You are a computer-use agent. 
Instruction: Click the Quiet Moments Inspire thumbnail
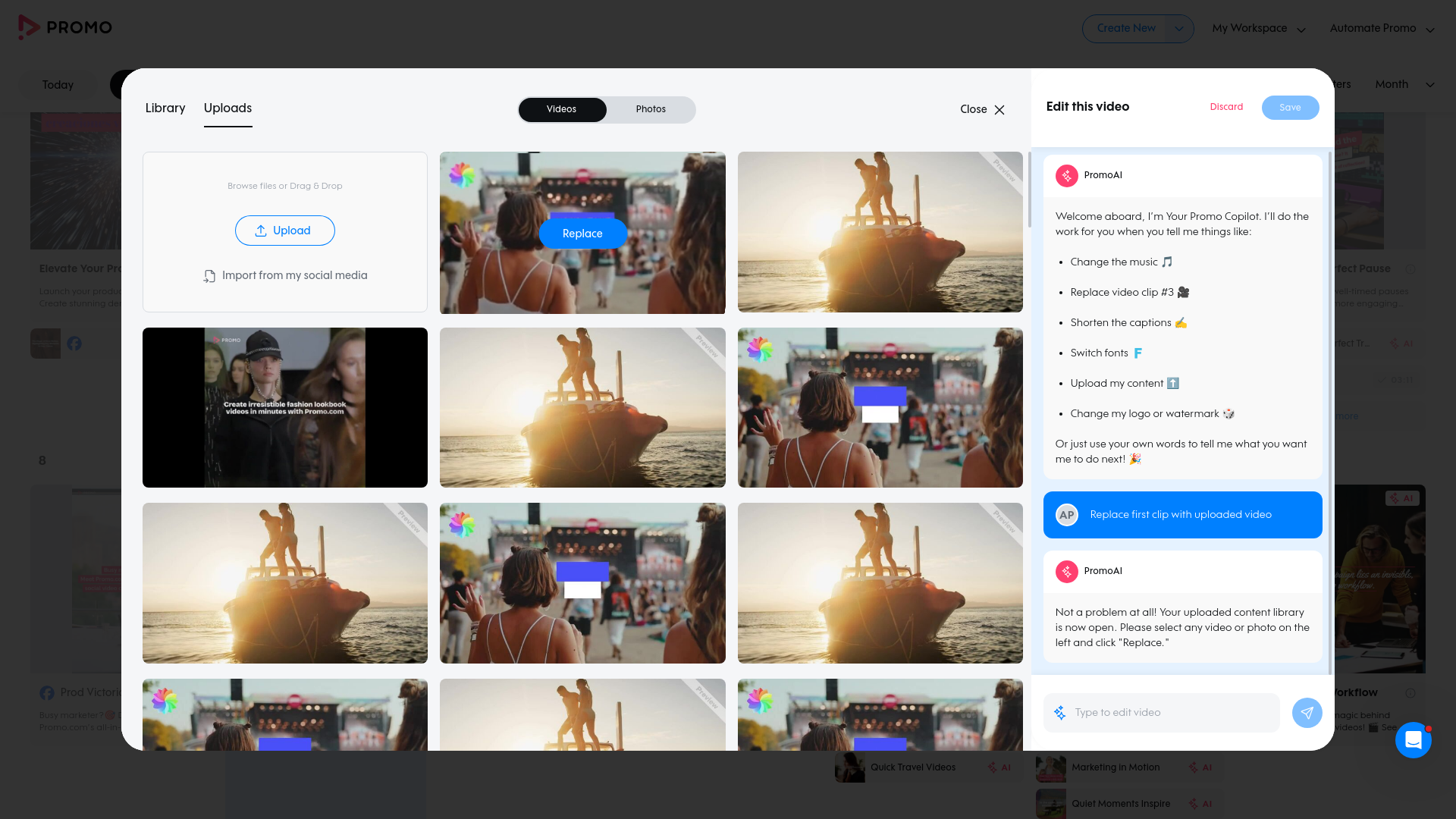(x=1051, y=804)
